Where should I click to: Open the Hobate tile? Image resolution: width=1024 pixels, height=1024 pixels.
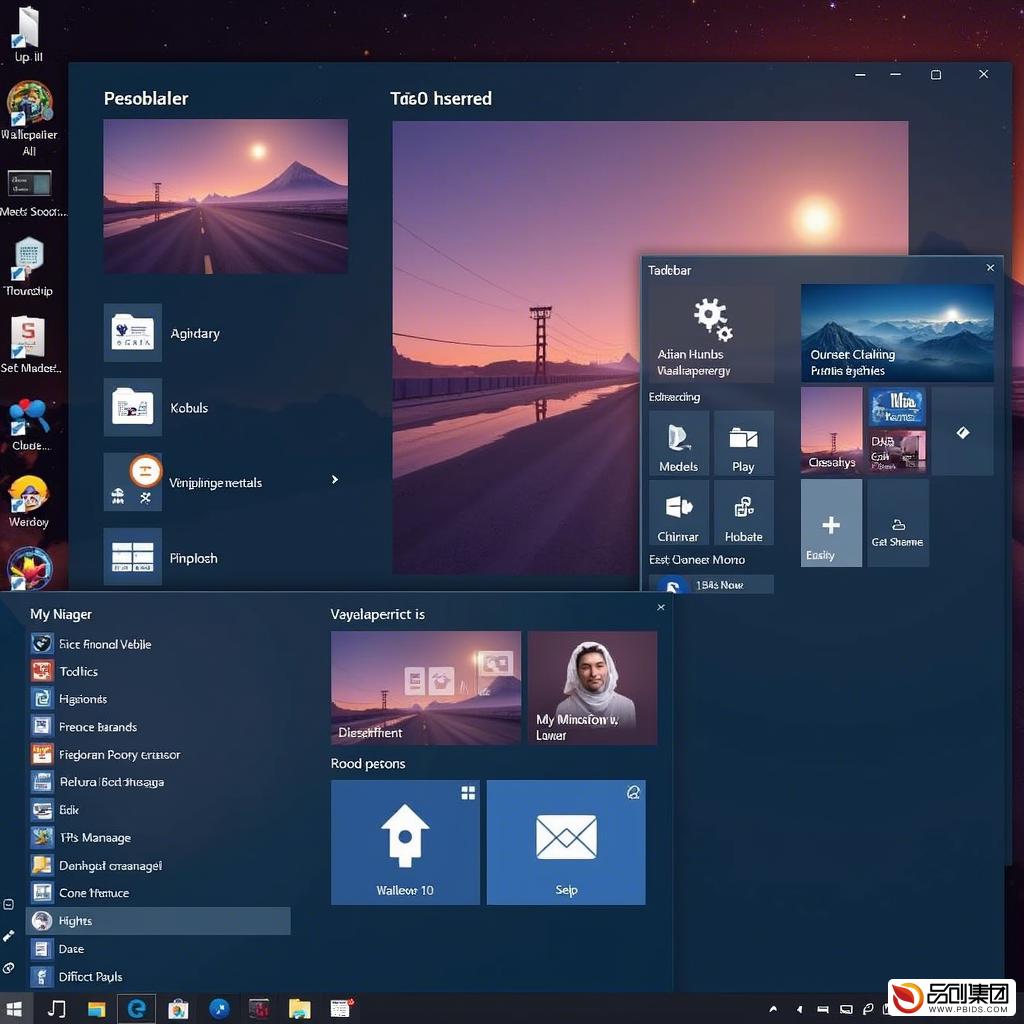pos(743,513)
